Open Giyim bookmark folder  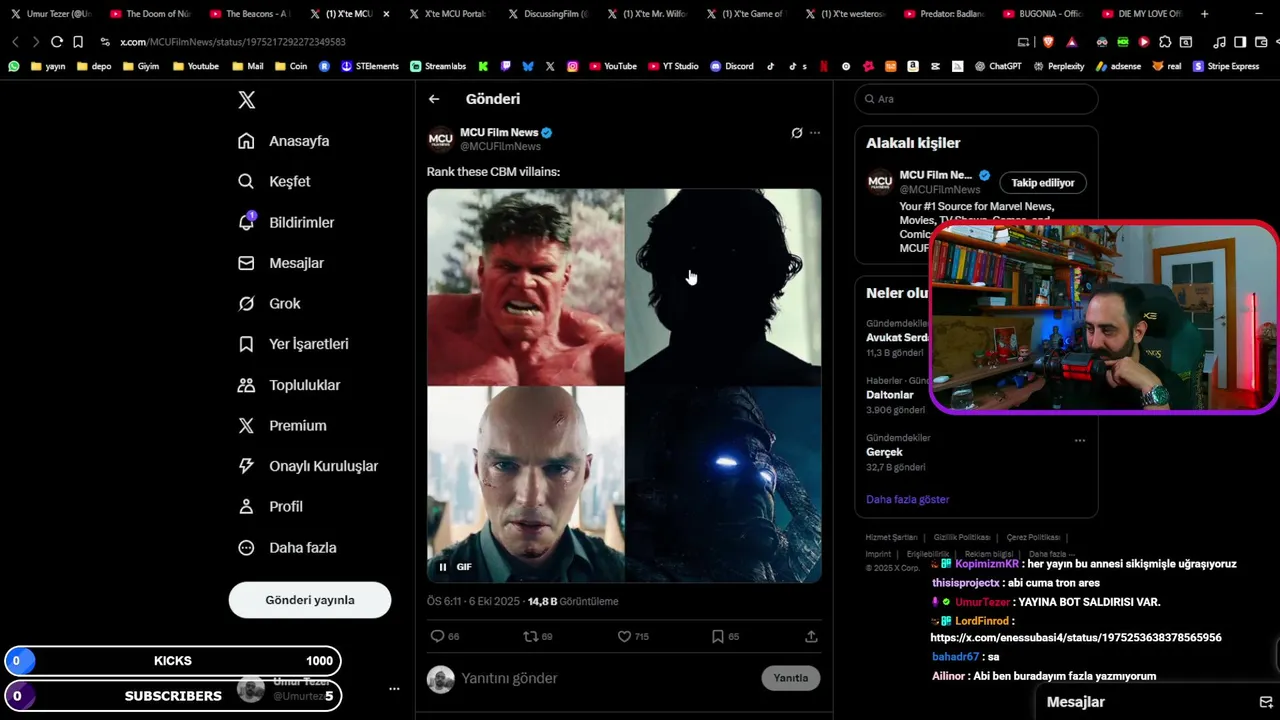pyautogui.click(x=141, y=66)
